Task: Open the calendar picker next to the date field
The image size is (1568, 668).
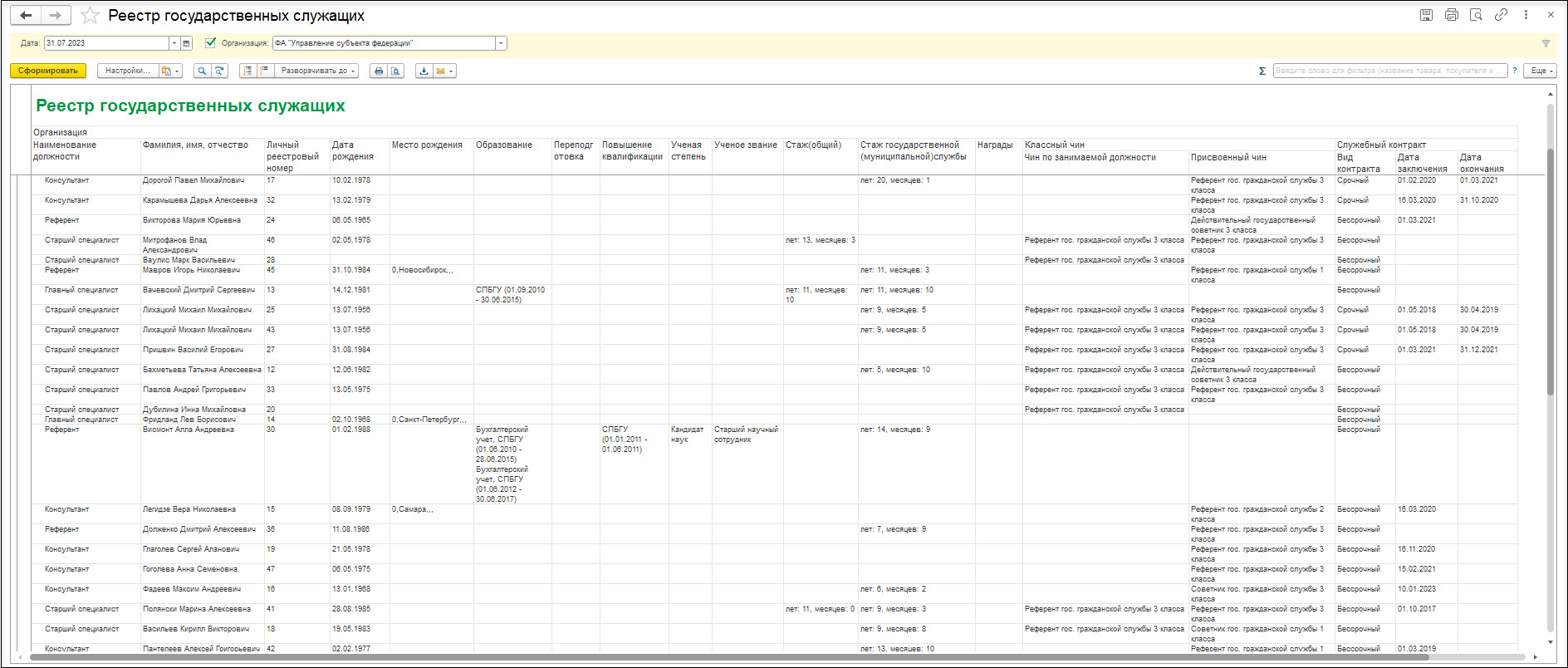Action: 186,43
